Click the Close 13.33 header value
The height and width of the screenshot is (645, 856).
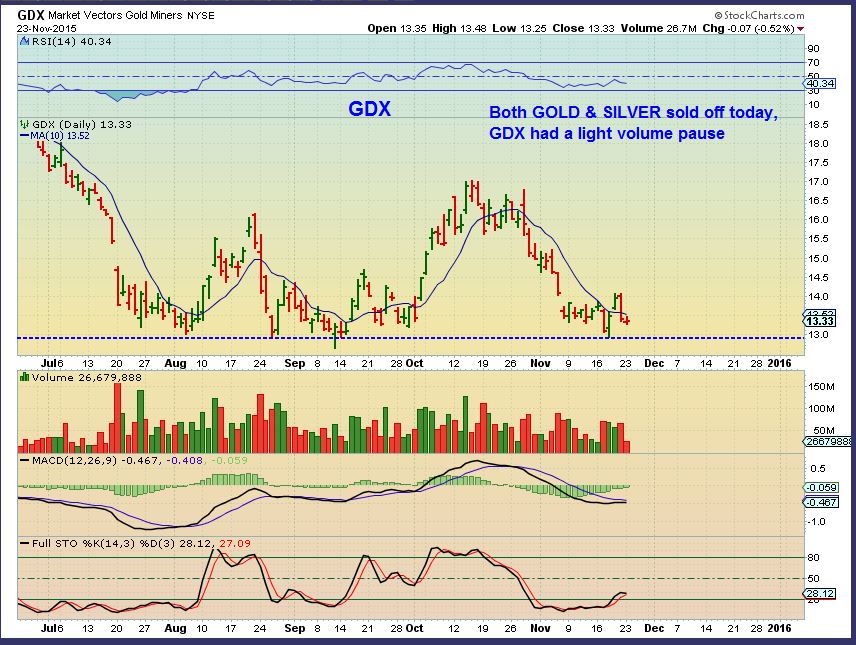[584, 28]
